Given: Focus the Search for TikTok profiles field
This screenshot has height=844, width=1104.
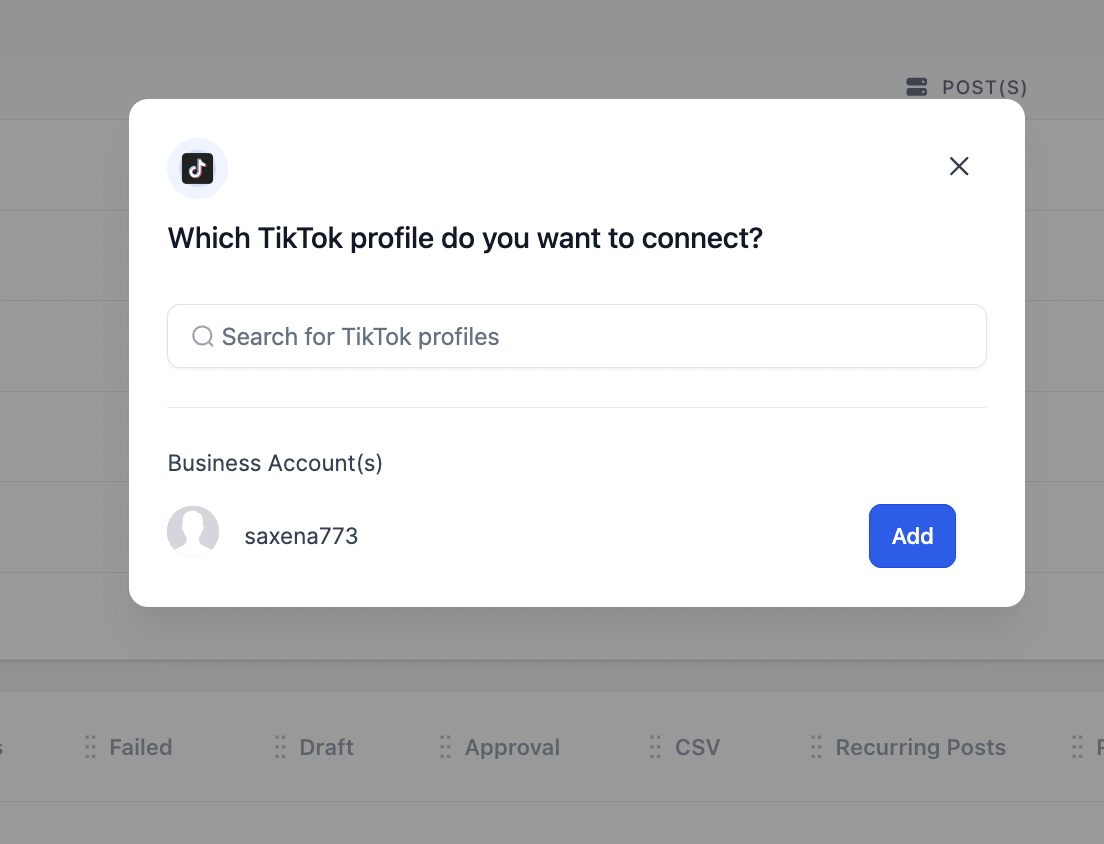Looking at the screenshot, I should click(577, 336).
